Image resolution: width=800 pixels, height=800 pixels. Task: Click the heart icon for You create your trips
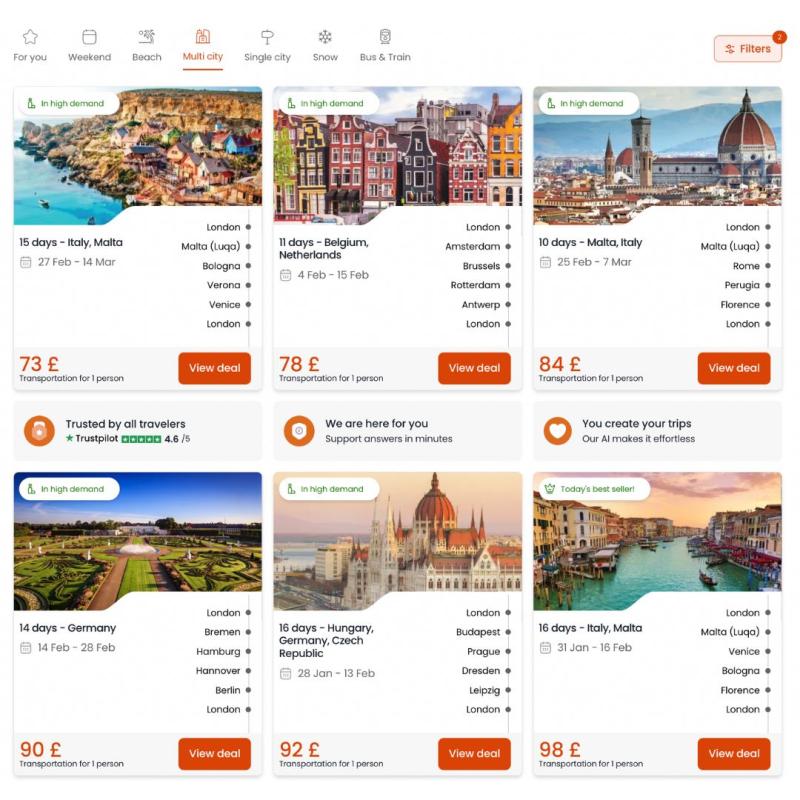[558, 431]
